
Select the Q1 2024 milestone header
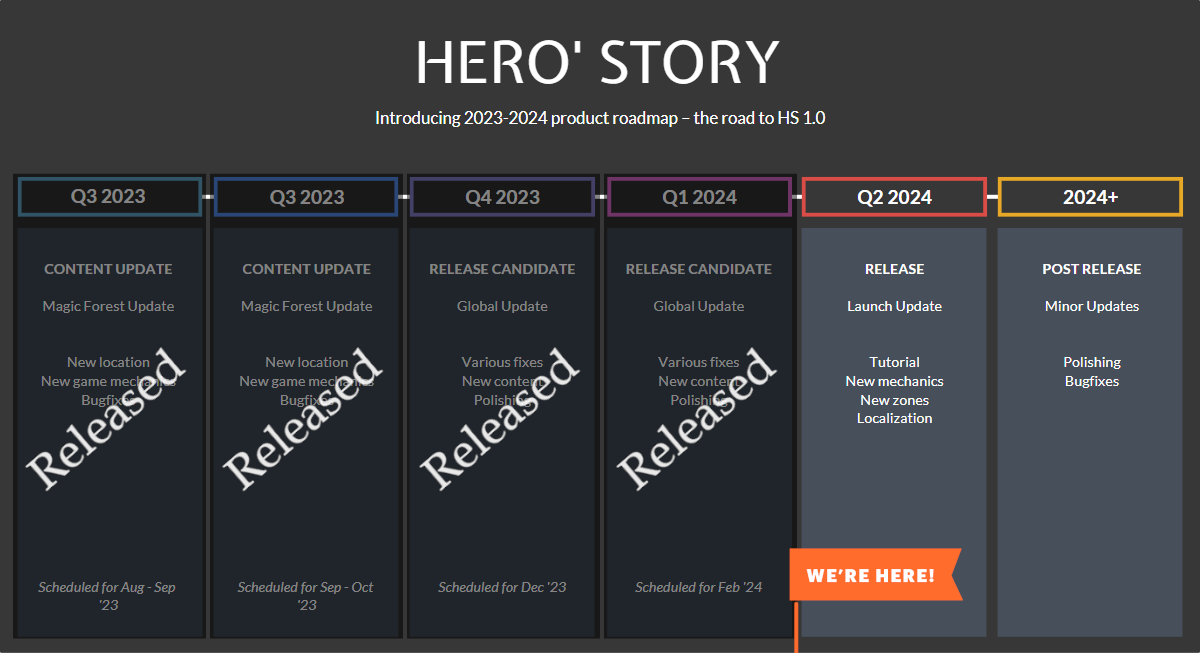tap(699, 197)
